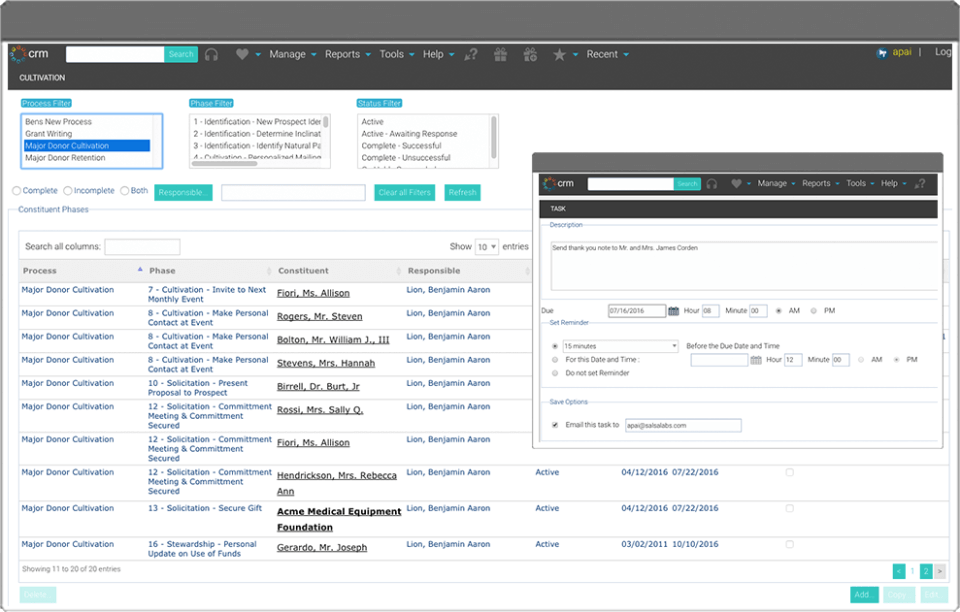Image resolution: width=960 pixels, height=612 pixels.
Task: Click the headphones support icon in main toolbar
Action: [x=211, y=54]
